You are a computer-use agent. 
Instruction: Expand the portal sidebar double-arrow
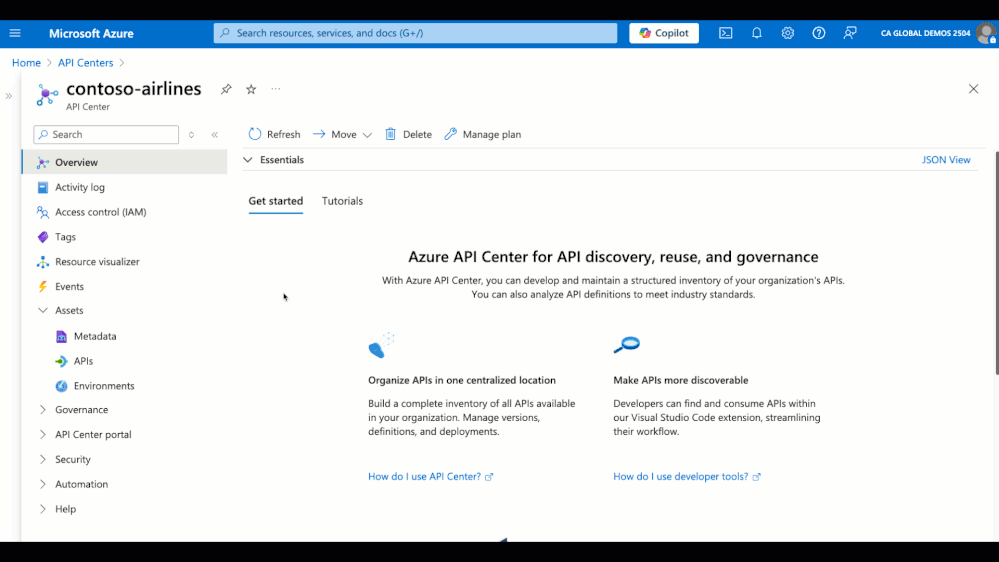tap(9, 96)
